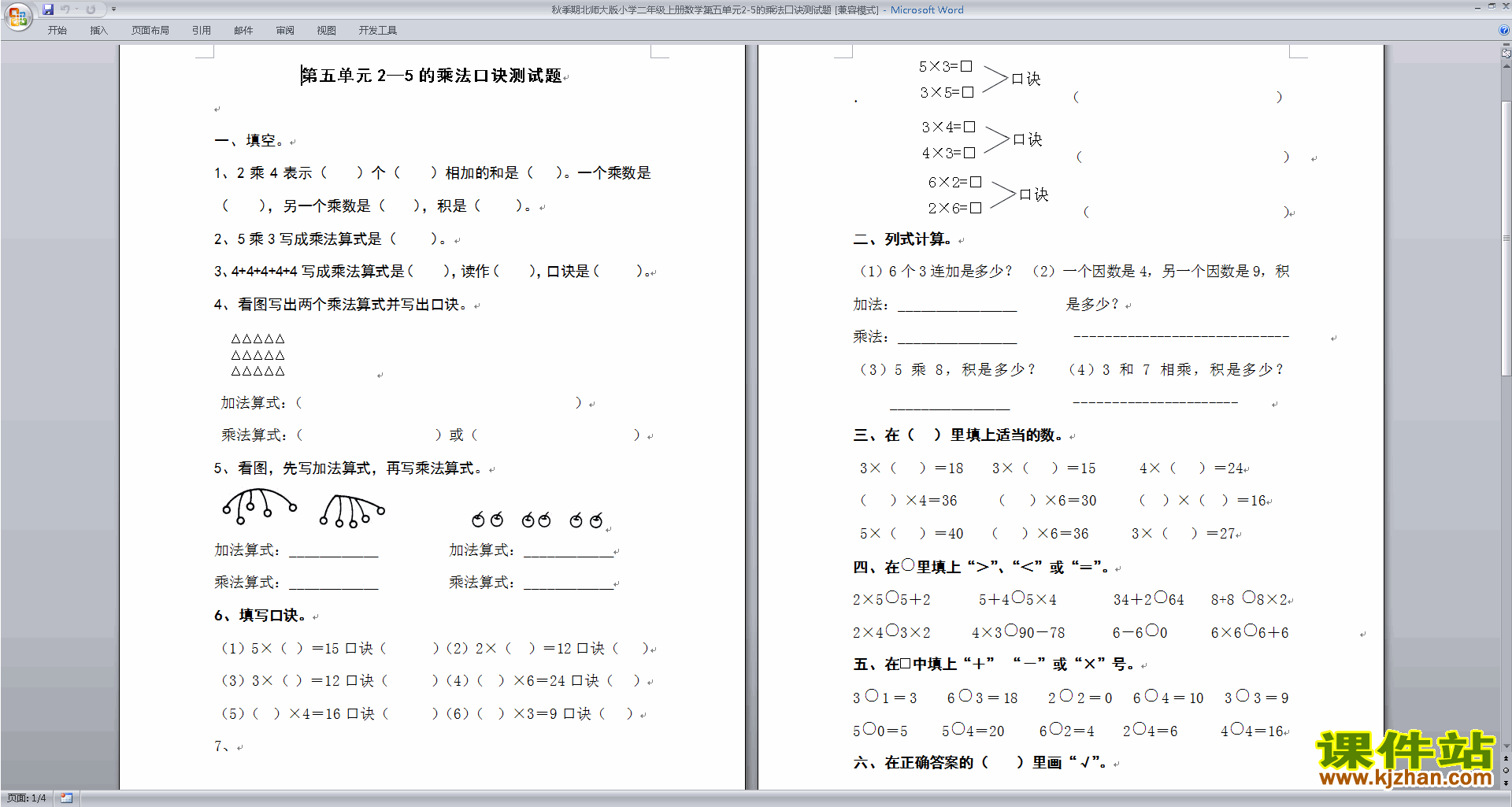Click the document title 第五单元 2—5 的乘法口诀测试题
Viewport: 1512px width, 807px height.
pos(432,76)
